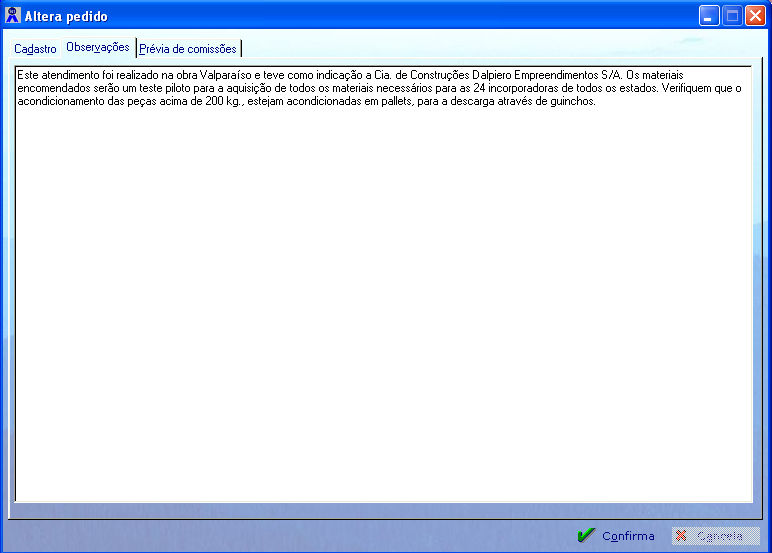Close the Altera pedido window
Image resolution: width=772 pixels, height=553 pixels.
[x=755, y=16]
